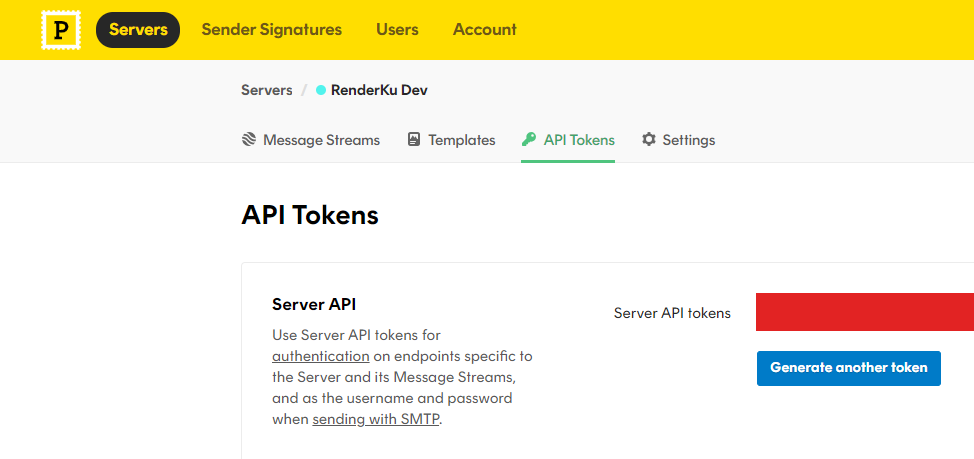This screenshot has height=459, width=974.
Task: Open the Account section
Action: 485,30
